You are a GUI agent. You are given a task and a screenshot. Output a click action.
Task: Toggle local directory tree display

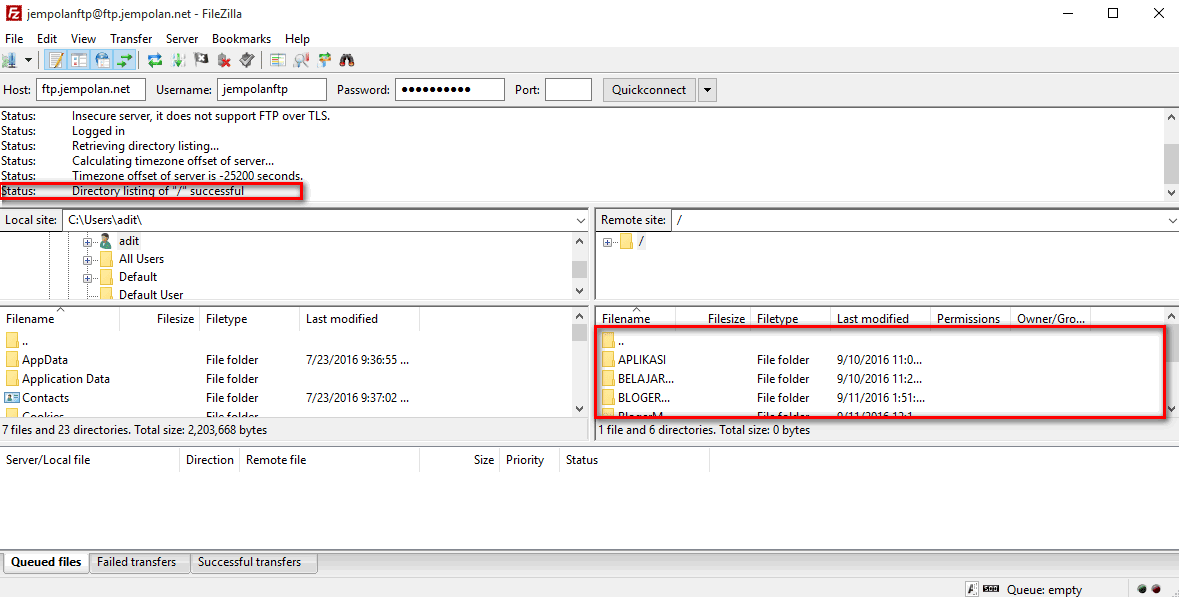79,60
